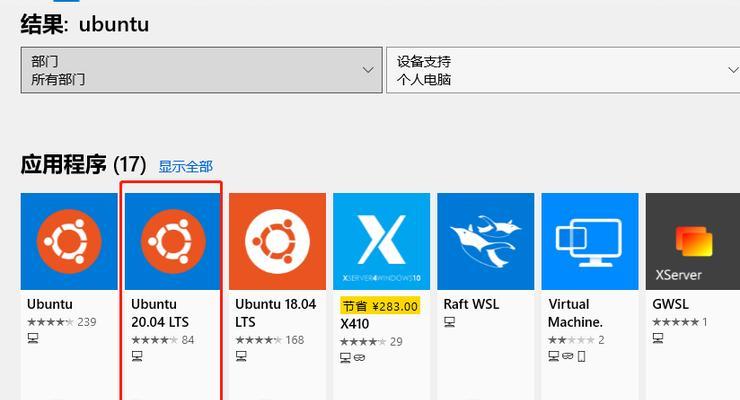
Task: Expand the 设备支持 device support dropdown
Action: 563,70
